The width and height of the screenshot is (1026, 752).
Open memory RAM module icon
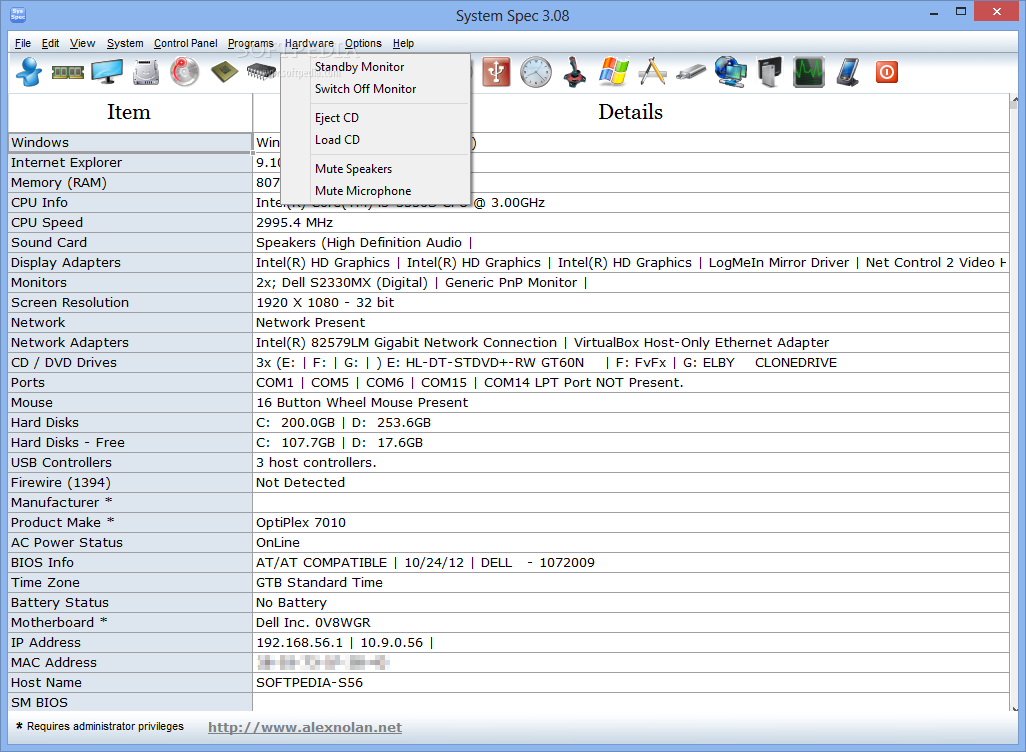coord(67,72)
